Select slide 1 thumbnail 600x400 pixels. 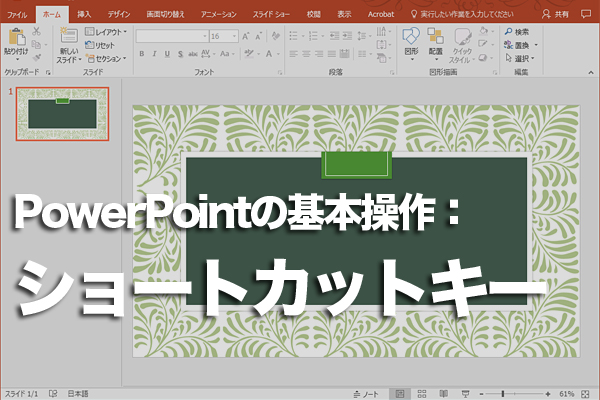click(62, 114)
